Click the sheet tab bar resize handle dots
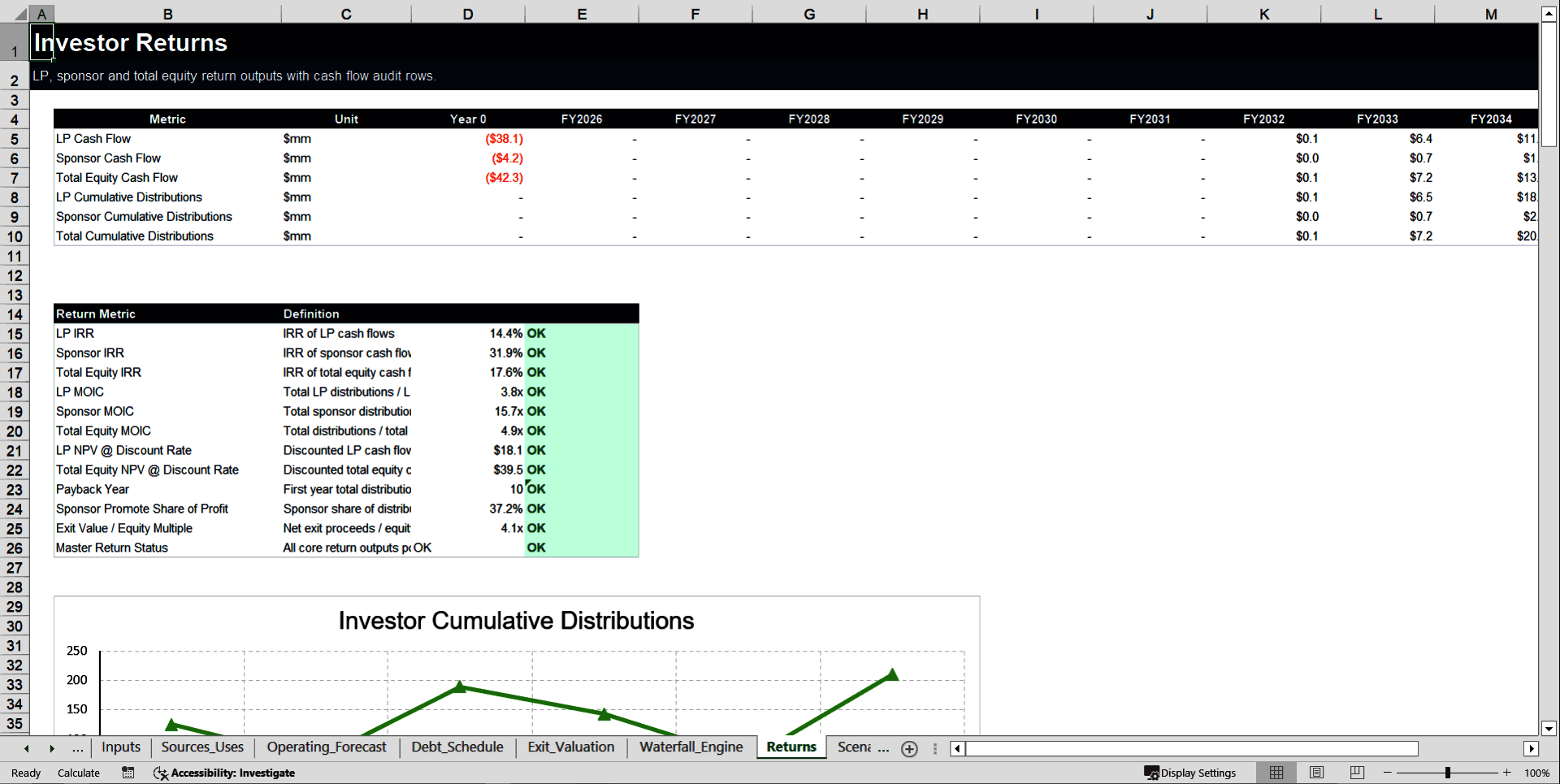The width and height of the screenshot is (1560, 784). pyautogui.click(x=935, y=749)
